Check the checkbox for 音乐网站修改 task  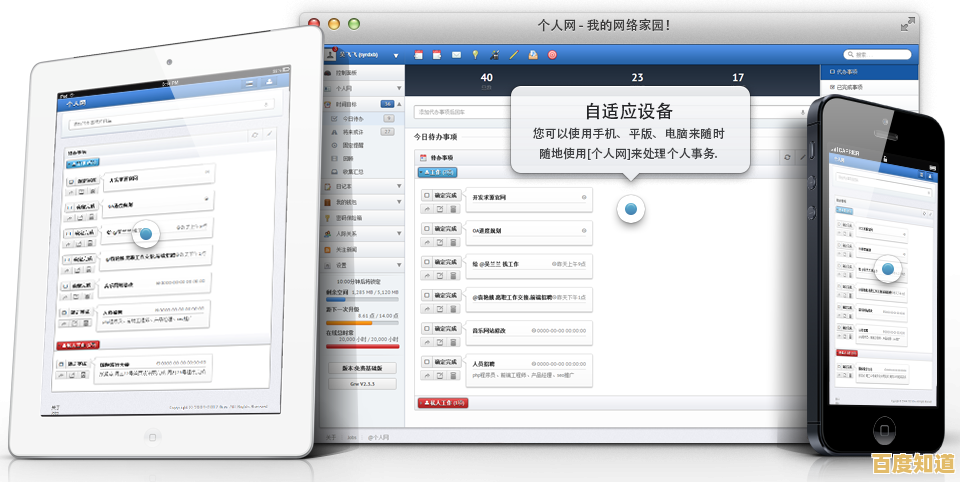[x=427, y=329]
